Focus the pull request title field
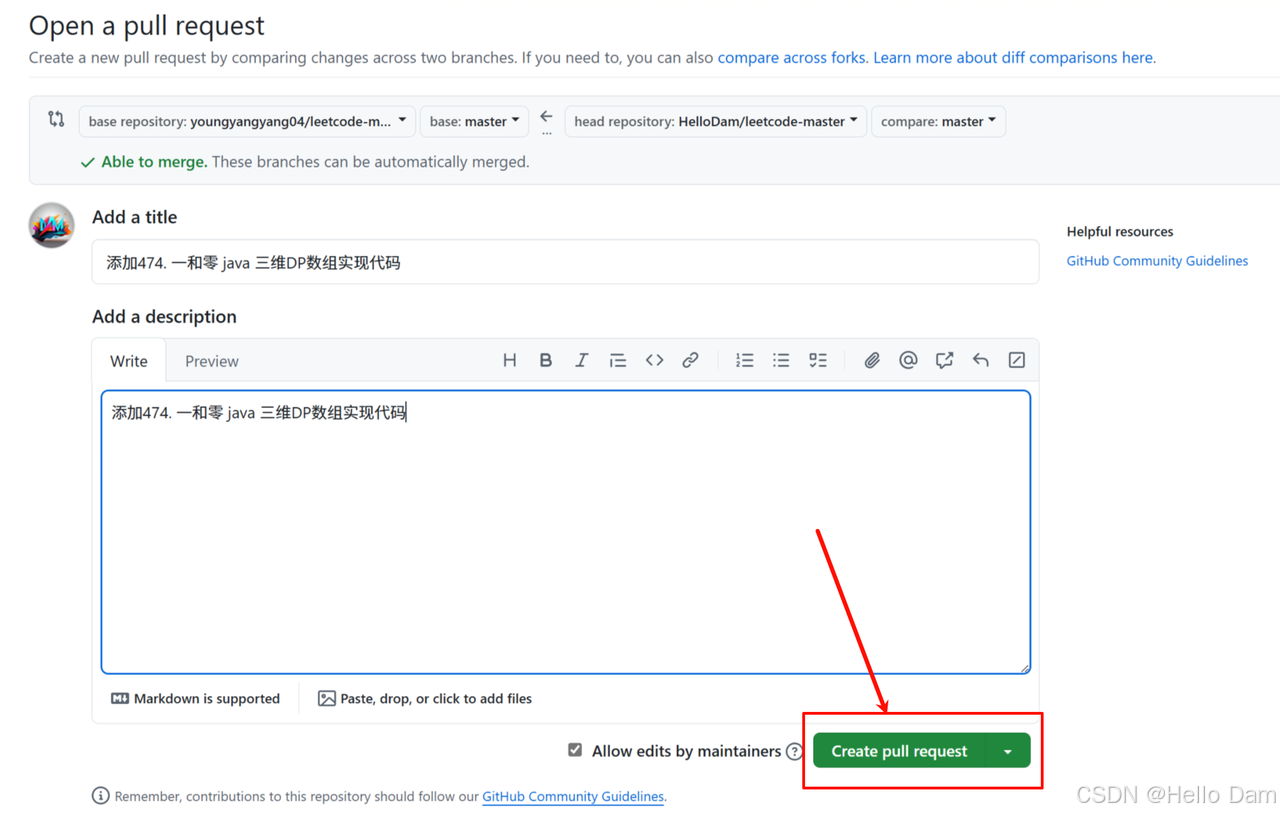The width and height of the screenshot is (1280, 816). pyautogui.click(x=565, y=262)
